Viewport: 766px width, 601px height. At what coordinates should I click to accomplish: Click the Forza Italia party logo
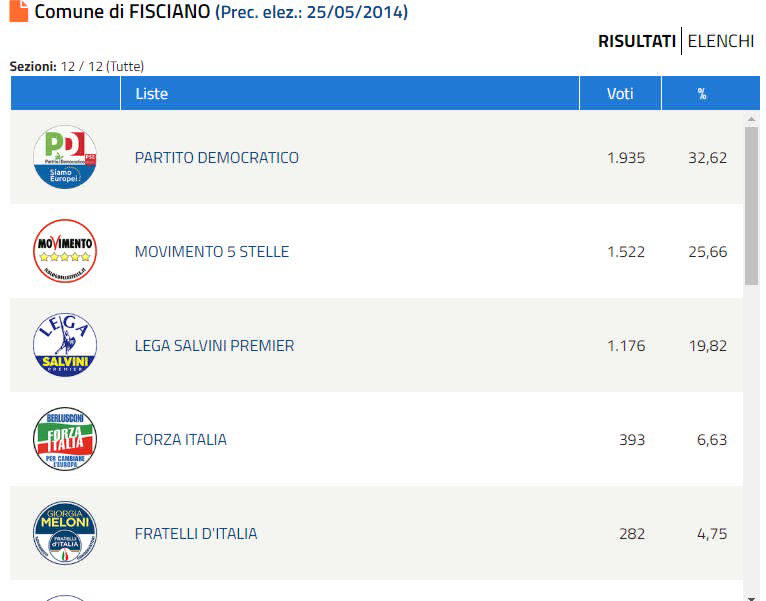65,439
